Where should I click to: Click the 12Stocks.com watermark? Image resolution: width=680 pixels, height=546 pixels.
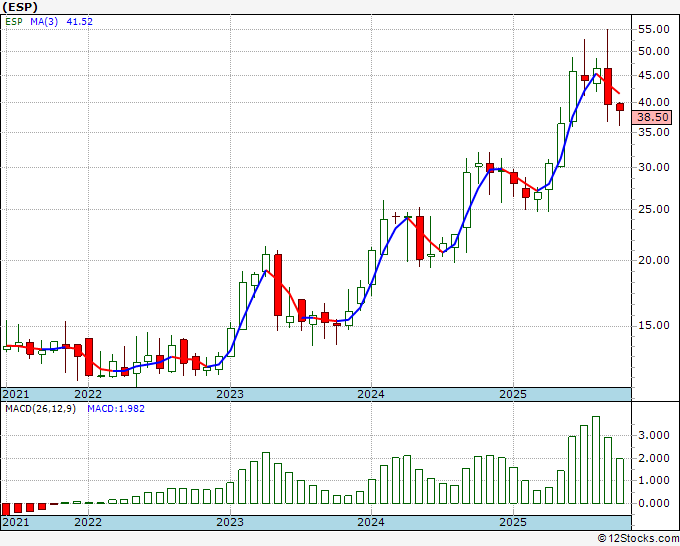point(638,538)
